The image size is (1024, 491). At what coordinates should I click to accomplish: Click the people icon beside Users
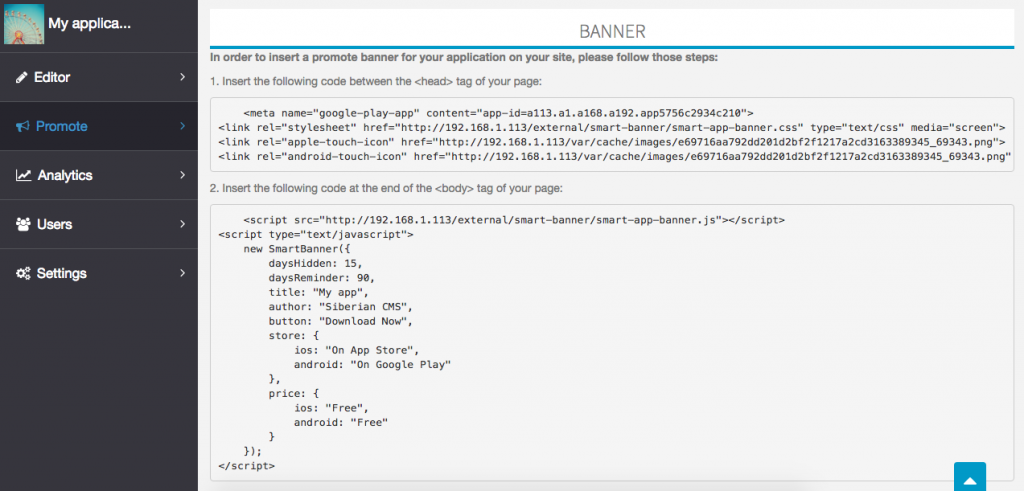pos(23,224)
